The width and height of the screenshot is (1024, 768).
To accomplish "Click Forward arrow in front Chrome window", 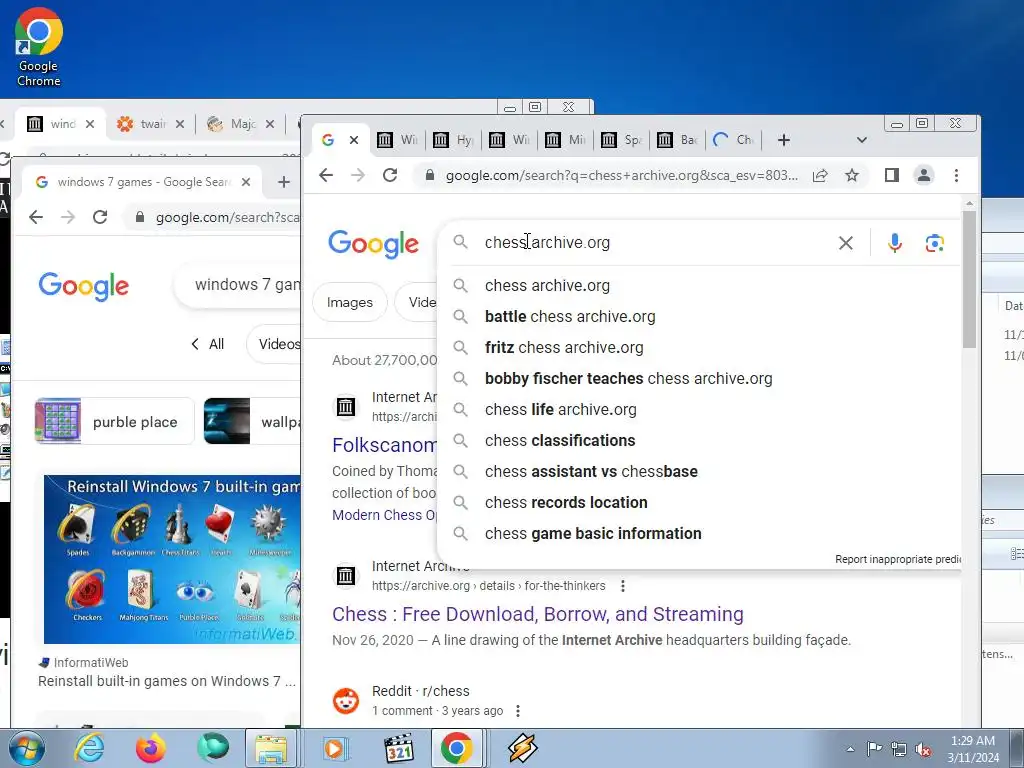I will [357, 175].
